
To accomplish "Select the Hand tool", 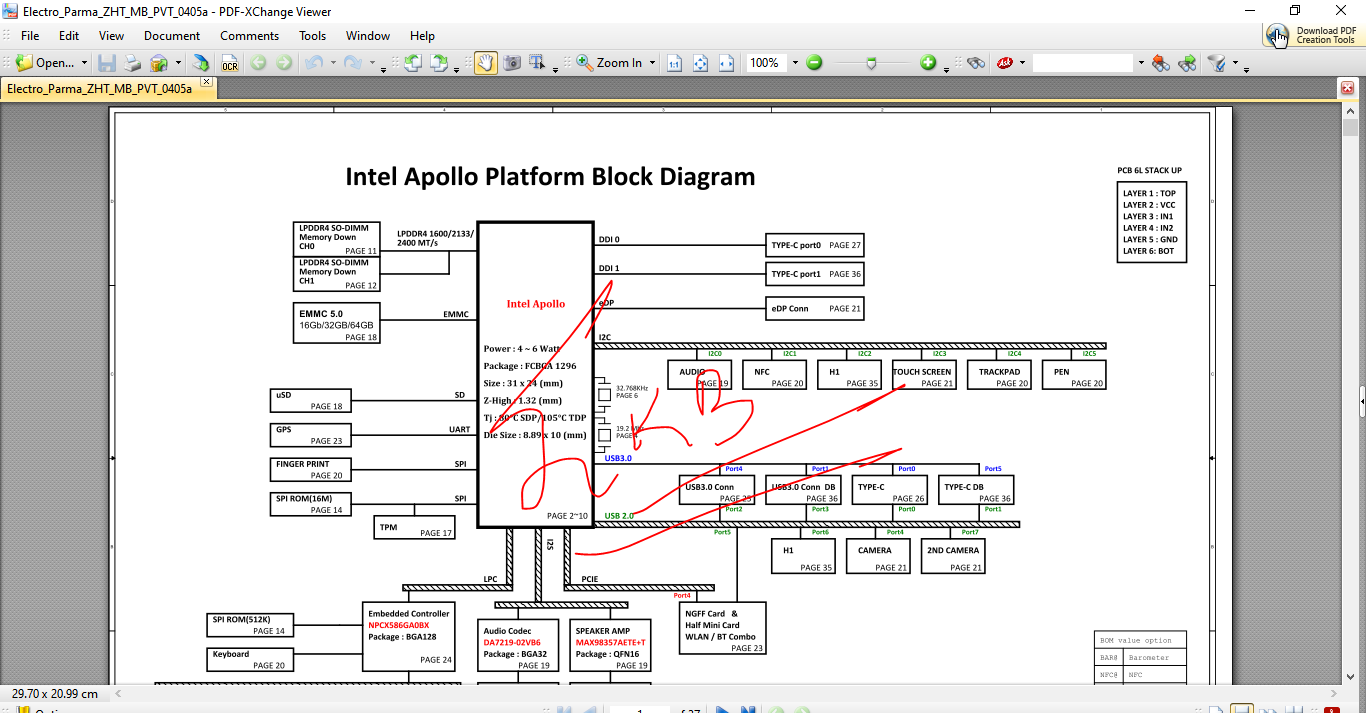I will 485,62.
